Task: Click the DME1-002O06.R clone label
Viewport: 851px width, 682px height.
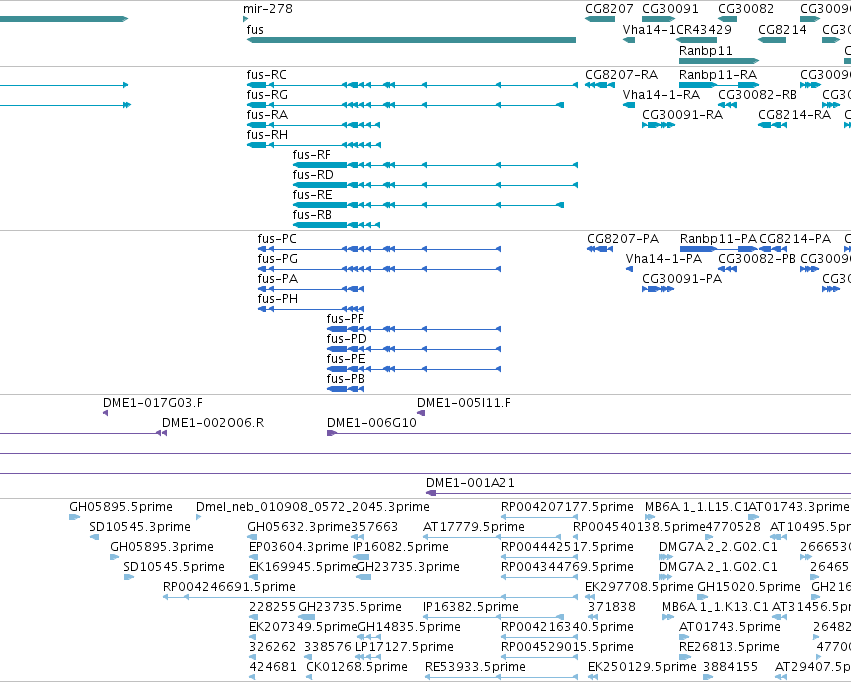Action: click(x=213, y=423)
